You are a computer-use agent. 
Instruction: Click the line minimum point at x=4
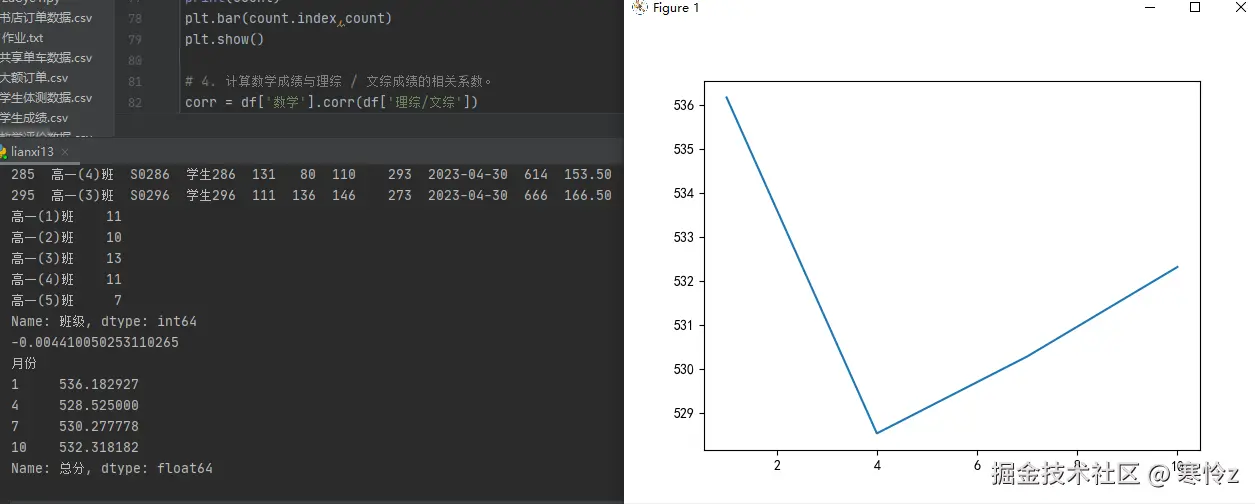tap(877, 433)
